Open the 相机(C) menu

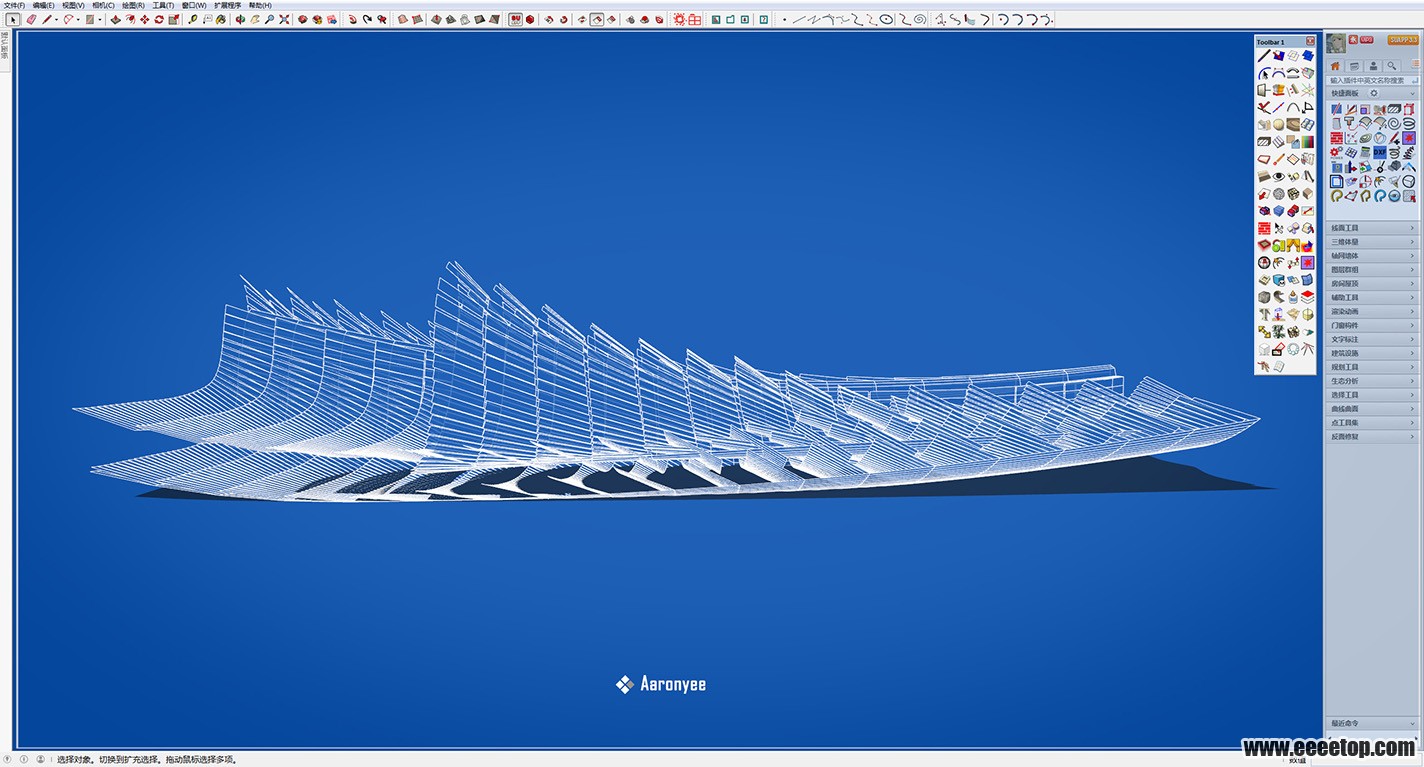point(103,5)
